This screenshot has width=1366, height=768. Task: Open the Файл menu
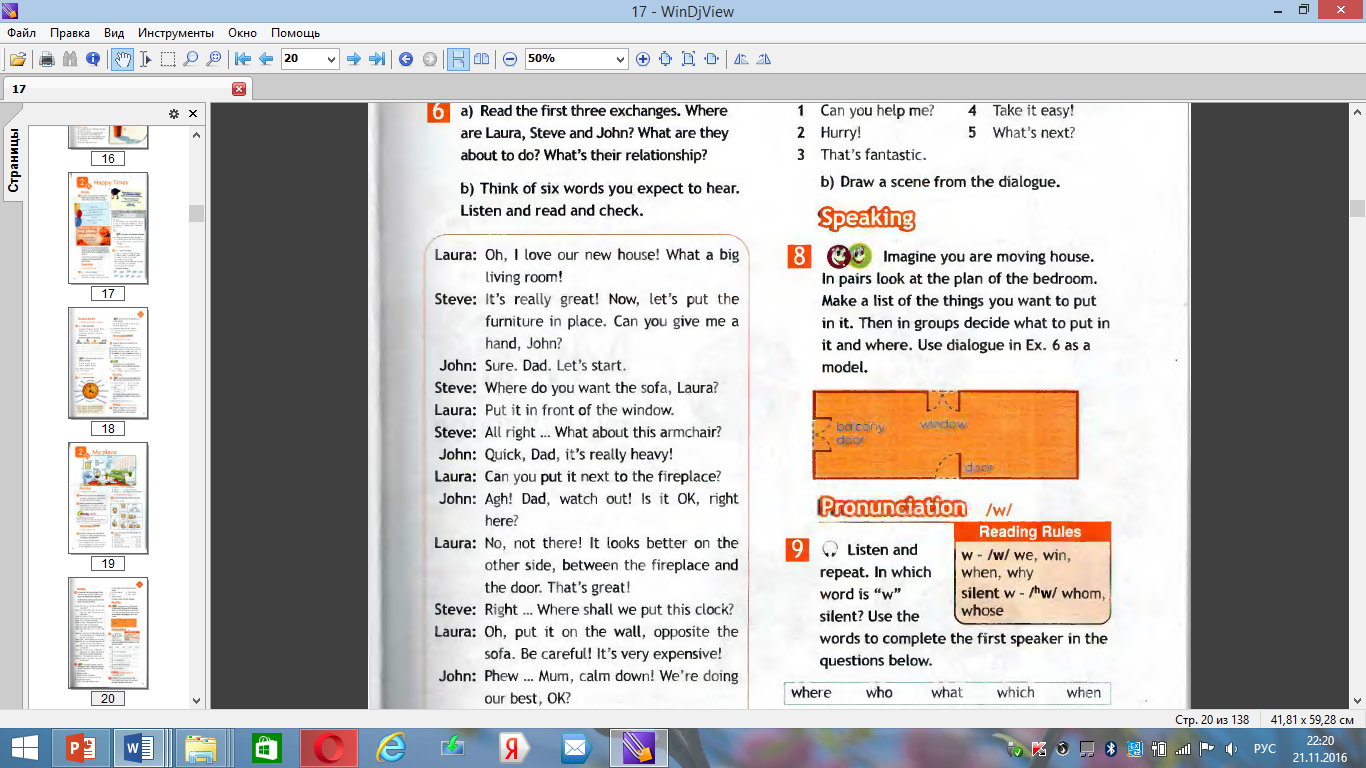[x=22, y=33]
